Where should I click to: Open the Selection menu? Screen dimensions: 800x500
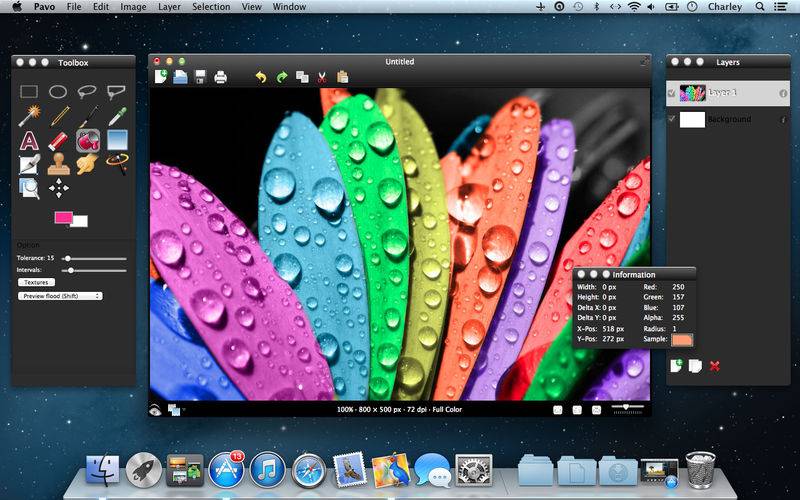[x=211, y=7]
